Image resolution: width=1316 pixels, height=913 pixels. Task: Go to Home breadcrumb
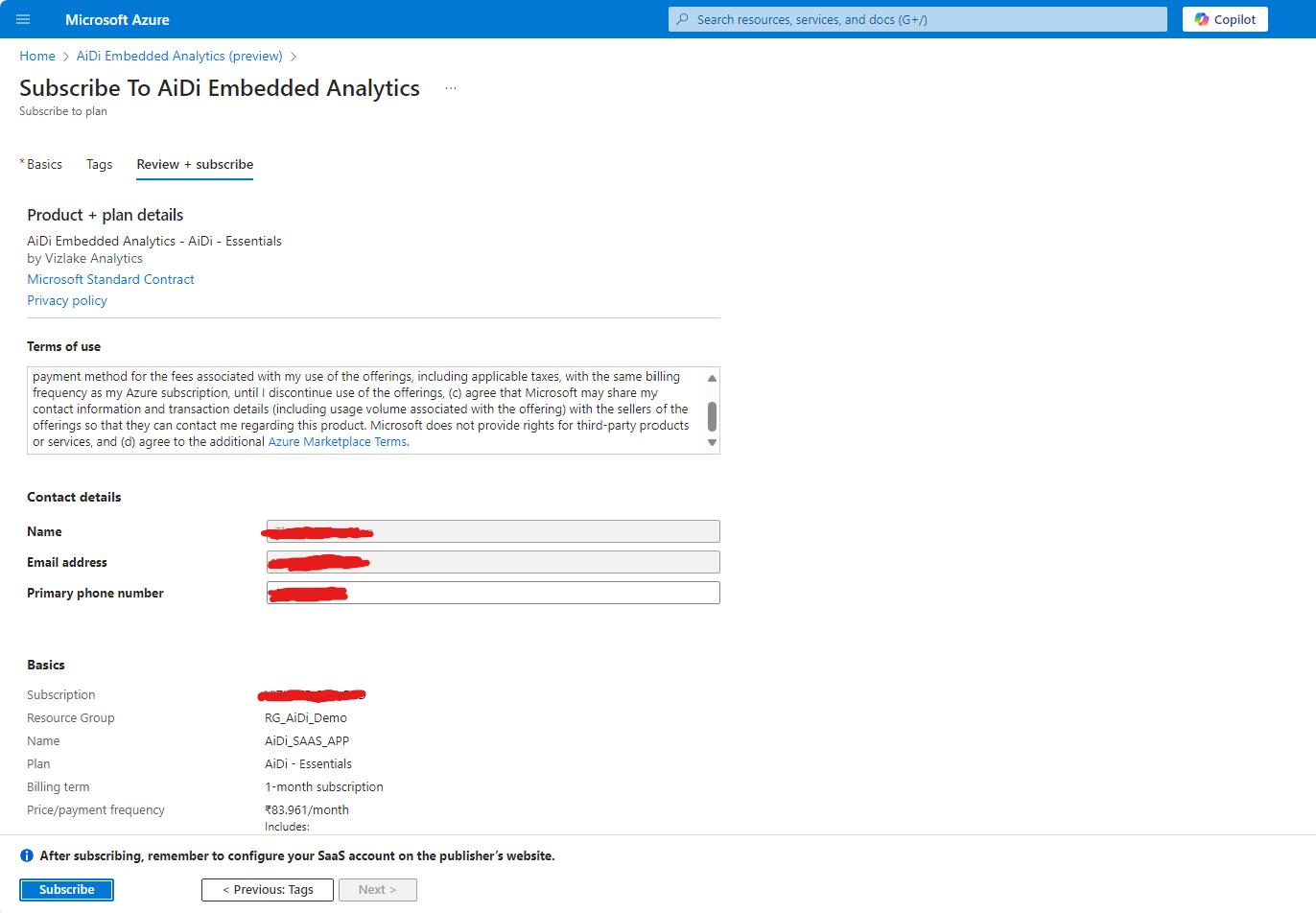[x=37, y=56]
